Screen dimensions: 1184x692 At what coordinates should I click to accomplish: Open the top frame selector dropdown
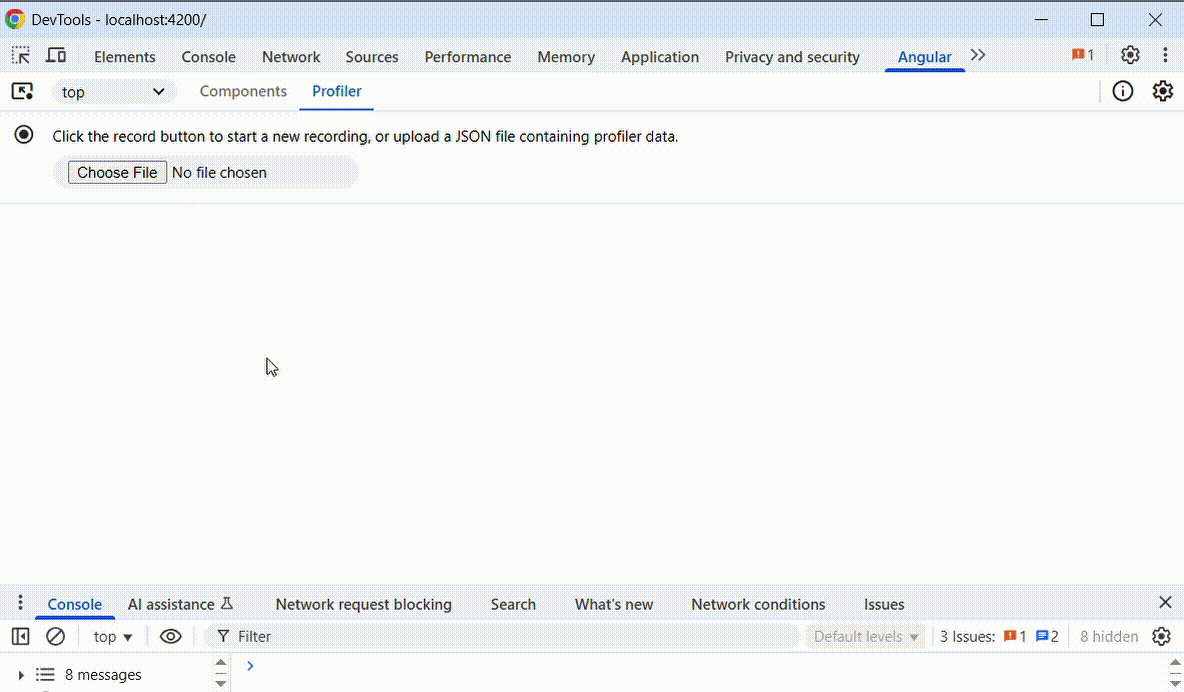pos(114,92)
